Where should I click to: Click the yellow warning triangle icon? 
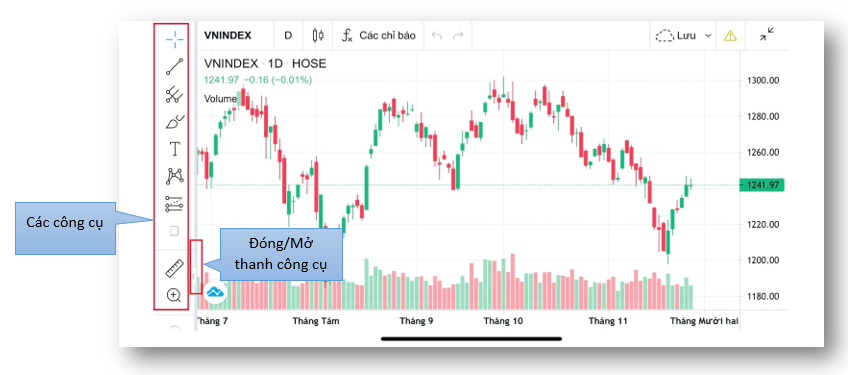[x=730, y=36]
